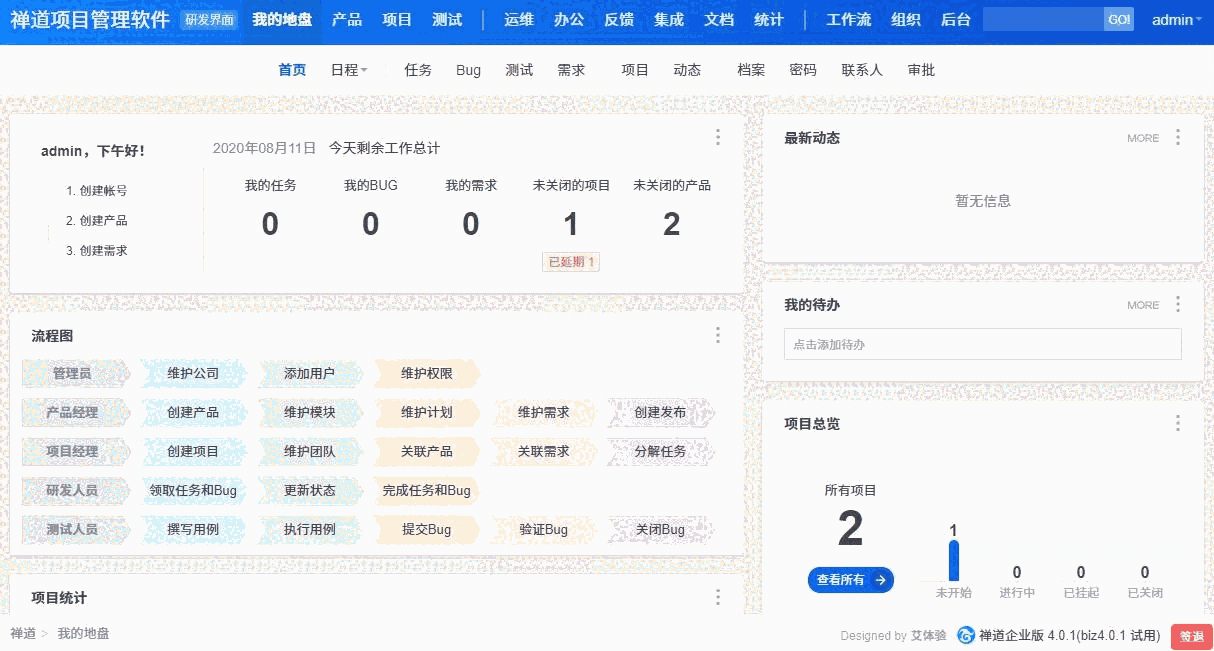Image resolution: width=1214 pixels, height=651 pixels.
Task: Click the 已延期 1 badge
Action: [x=570, y=261]
